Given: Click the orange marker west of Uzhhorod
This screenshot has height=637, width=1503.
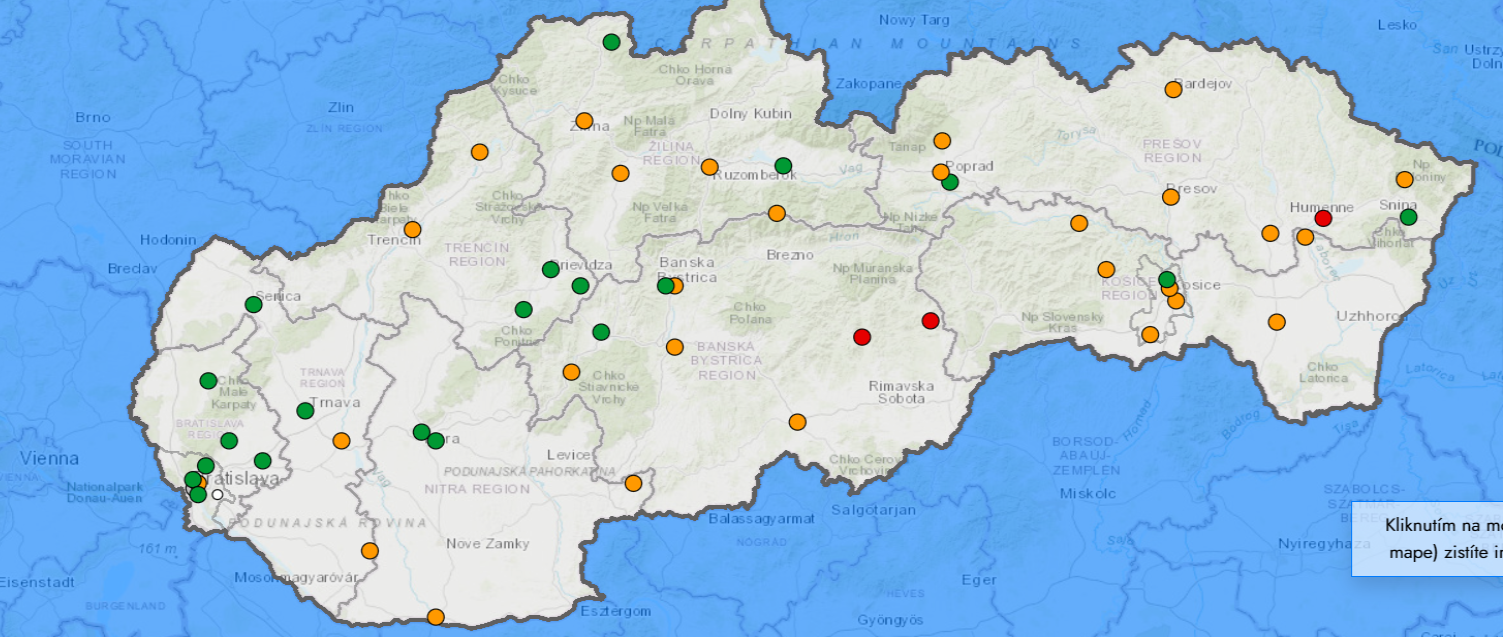Looking at the screenshot, I should click(x=1276, y=322).
